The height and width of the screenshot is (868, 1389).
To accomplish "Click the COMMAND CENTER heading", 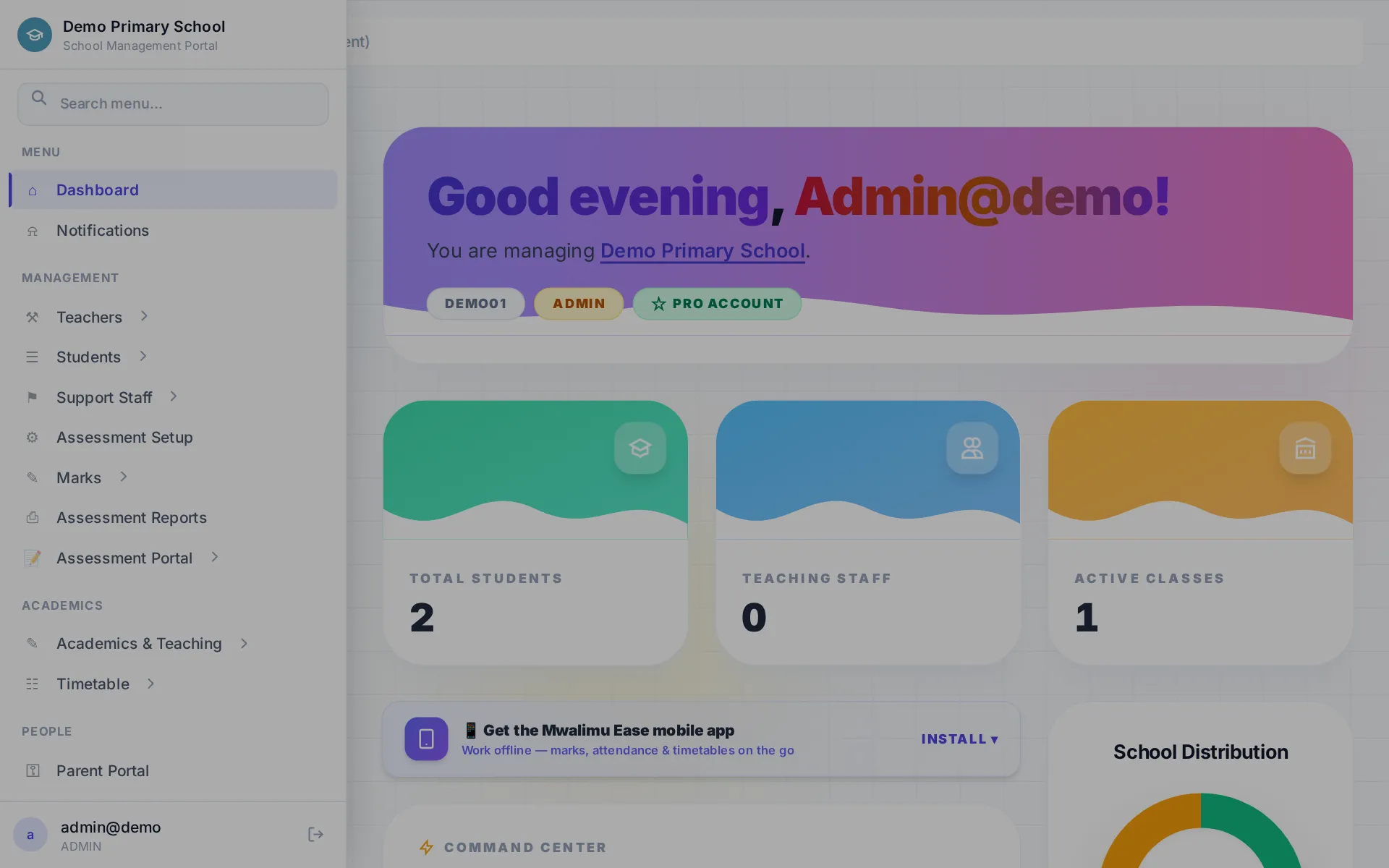I will (524, 848).
